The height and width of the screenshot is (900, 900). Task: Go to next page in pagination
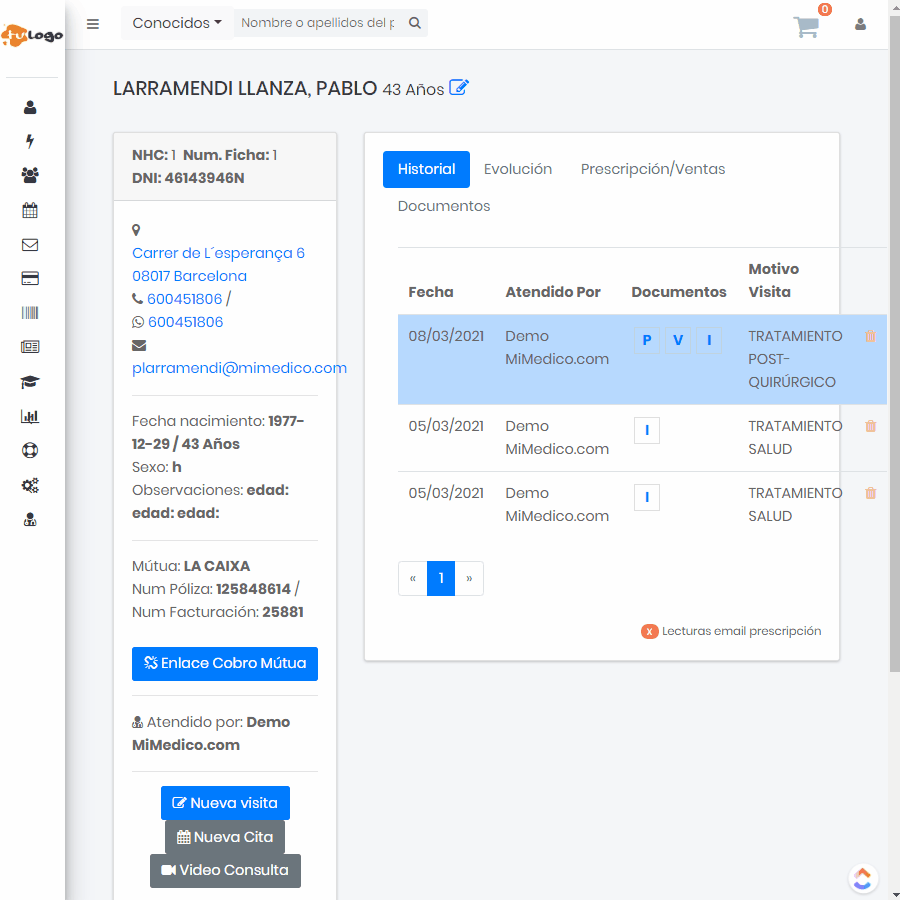[469, 578]
